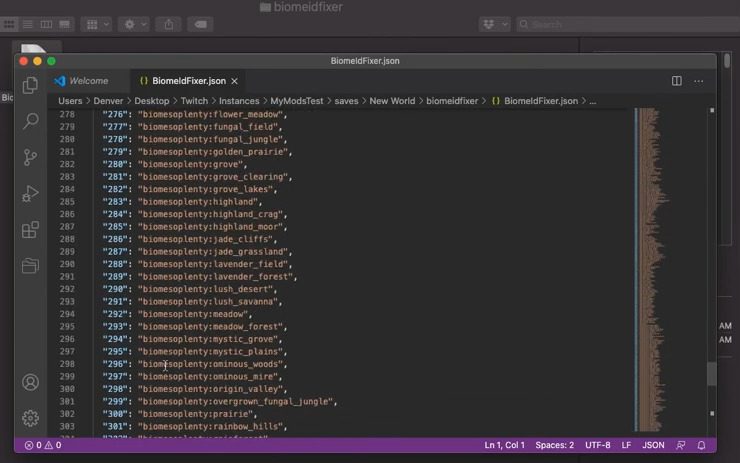The width and height of the screenshot is (740, 463).
Task: Click the errors and warnings status indicator
Action: (43, 445)
